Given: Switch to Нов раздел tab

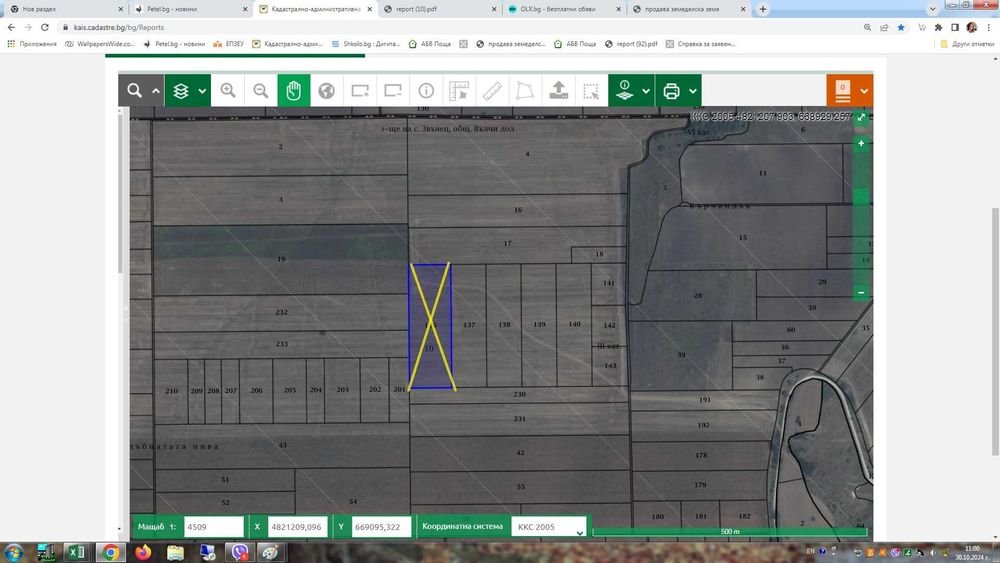Looking at the screenshot, I should click(x=65, y=9).
